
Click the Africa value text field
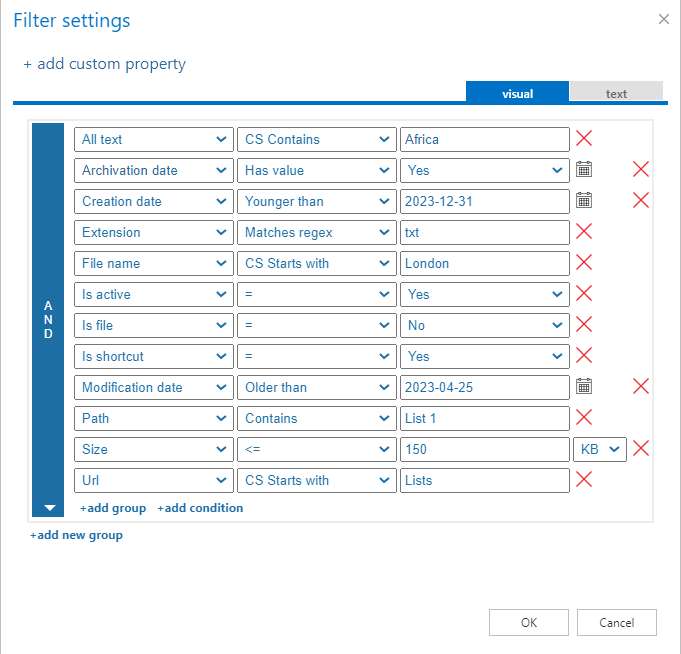point(484,139)
